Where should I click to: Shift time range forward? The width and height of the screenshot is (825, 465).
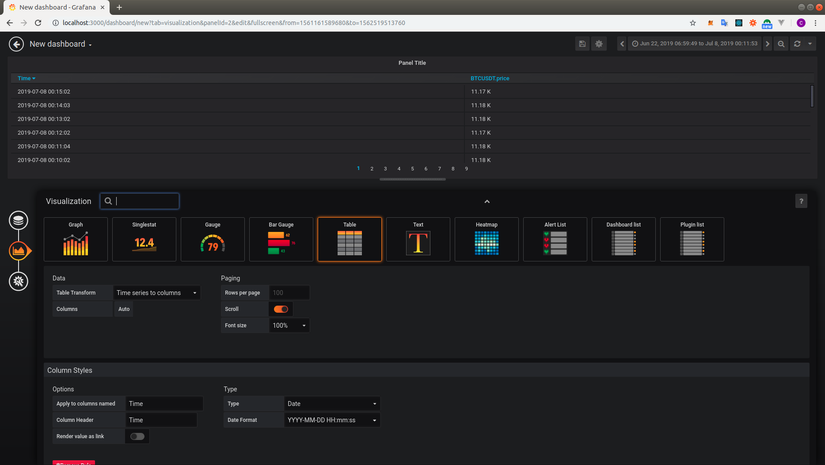tap(767, 44)
